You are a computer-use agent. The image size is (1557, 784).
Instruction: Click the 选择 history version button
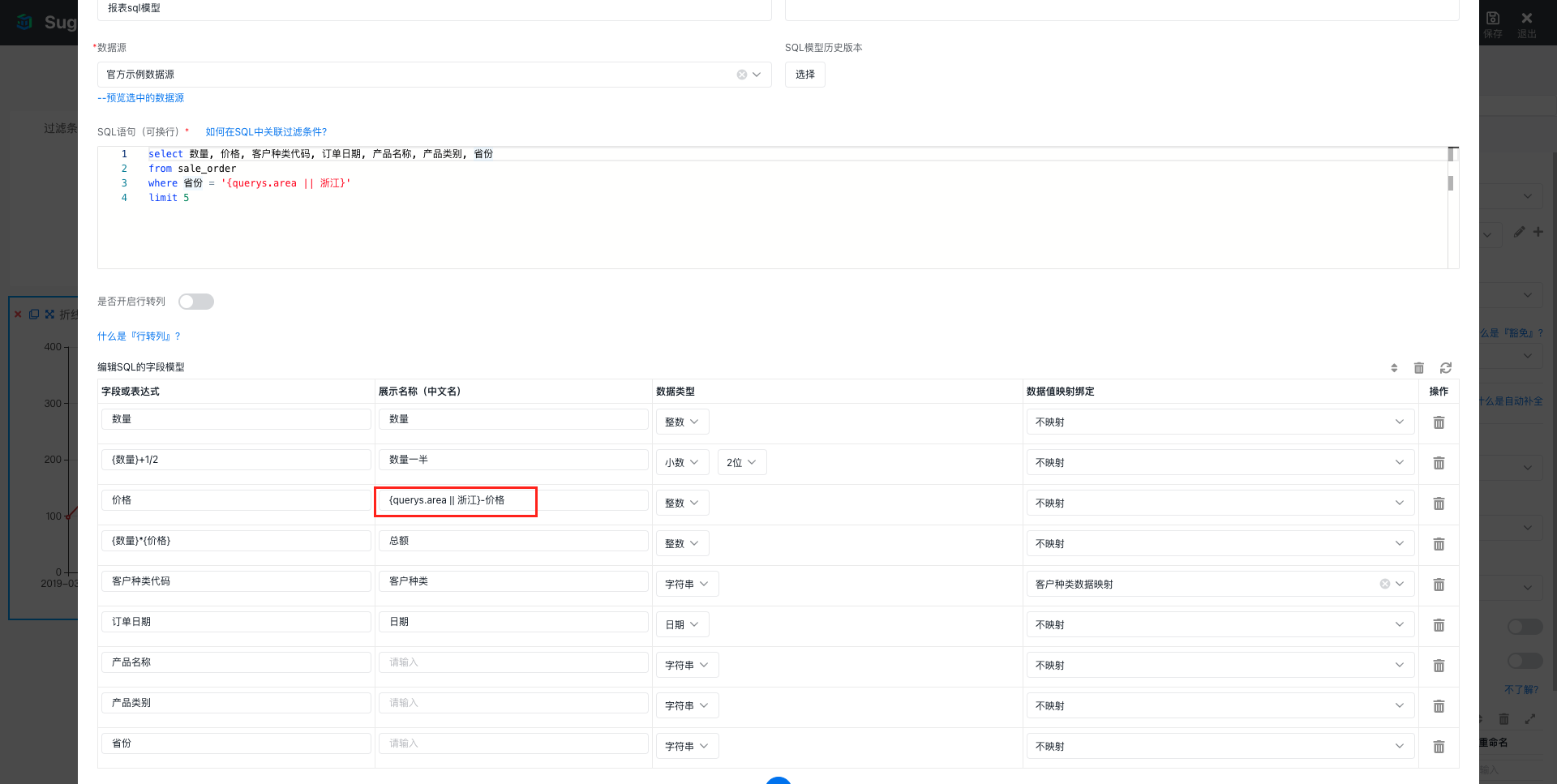[x=805, y=75]
